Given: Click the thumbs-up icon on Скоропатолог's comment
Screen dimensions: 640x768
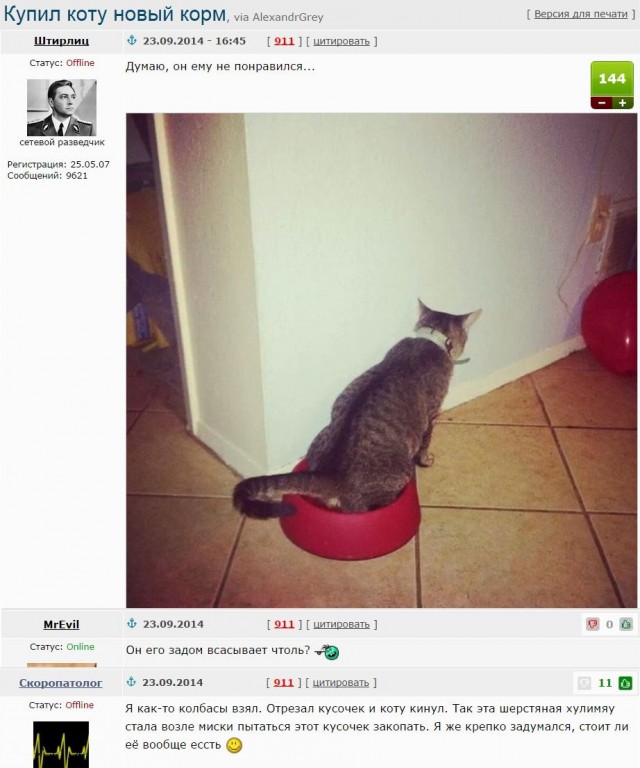Looking at the screenshot, I should [625, 683].
